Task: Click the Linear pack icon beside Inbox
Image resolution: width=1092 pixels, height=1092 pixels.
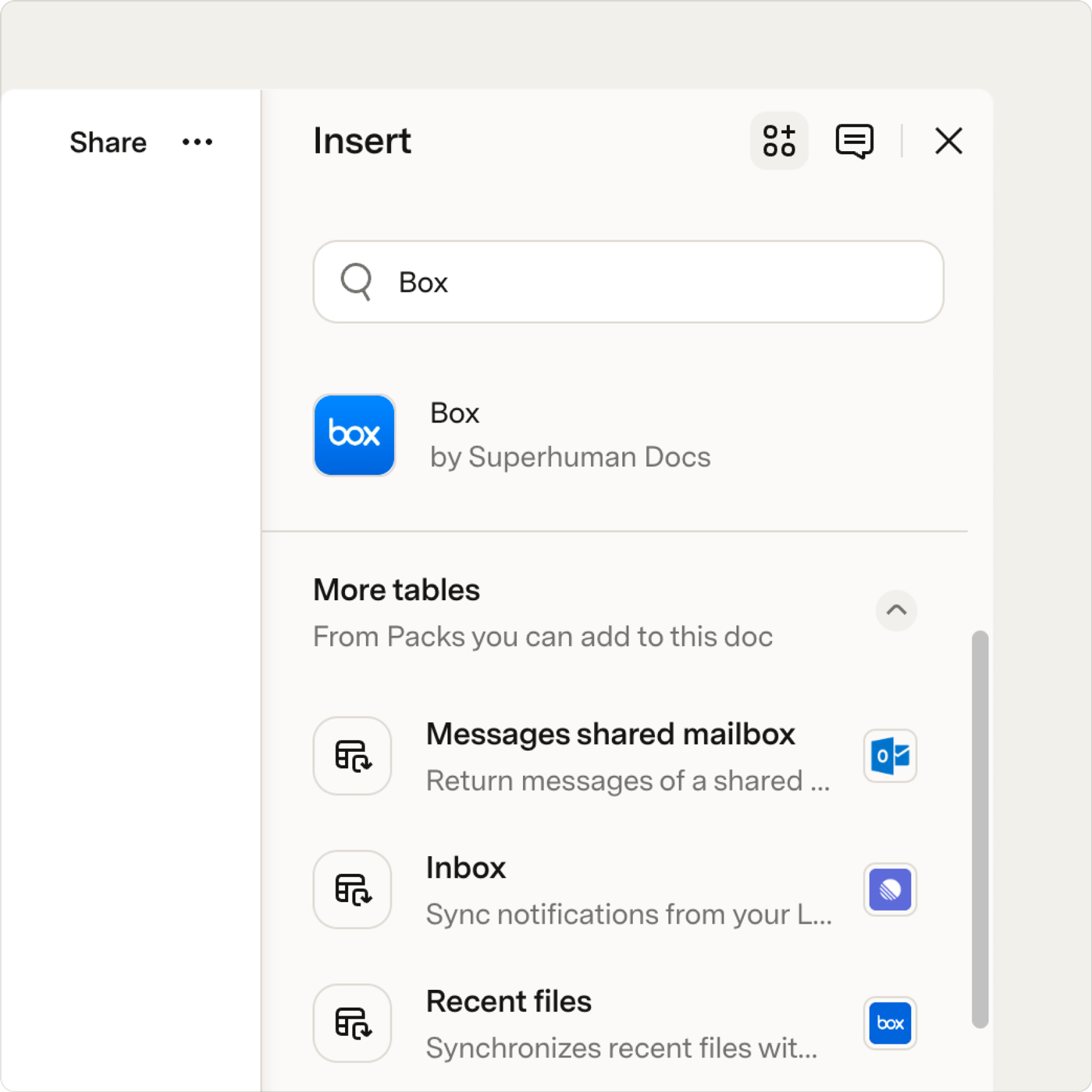Action: tap(890, 889)
